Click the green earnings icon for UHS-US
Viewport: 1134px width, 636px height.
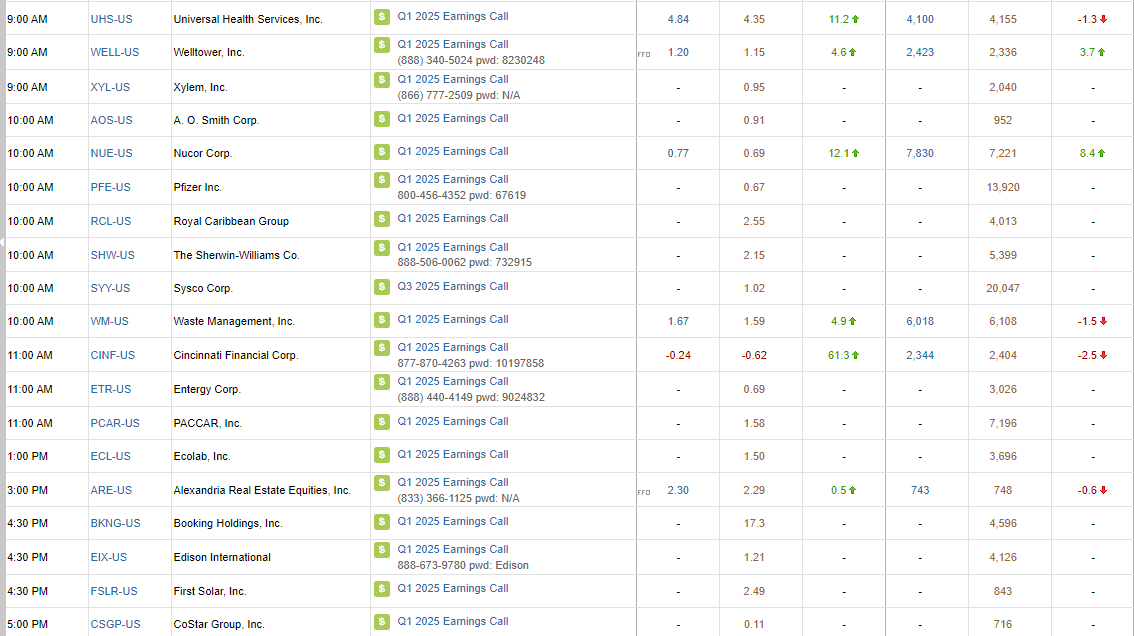click(382, 16)
